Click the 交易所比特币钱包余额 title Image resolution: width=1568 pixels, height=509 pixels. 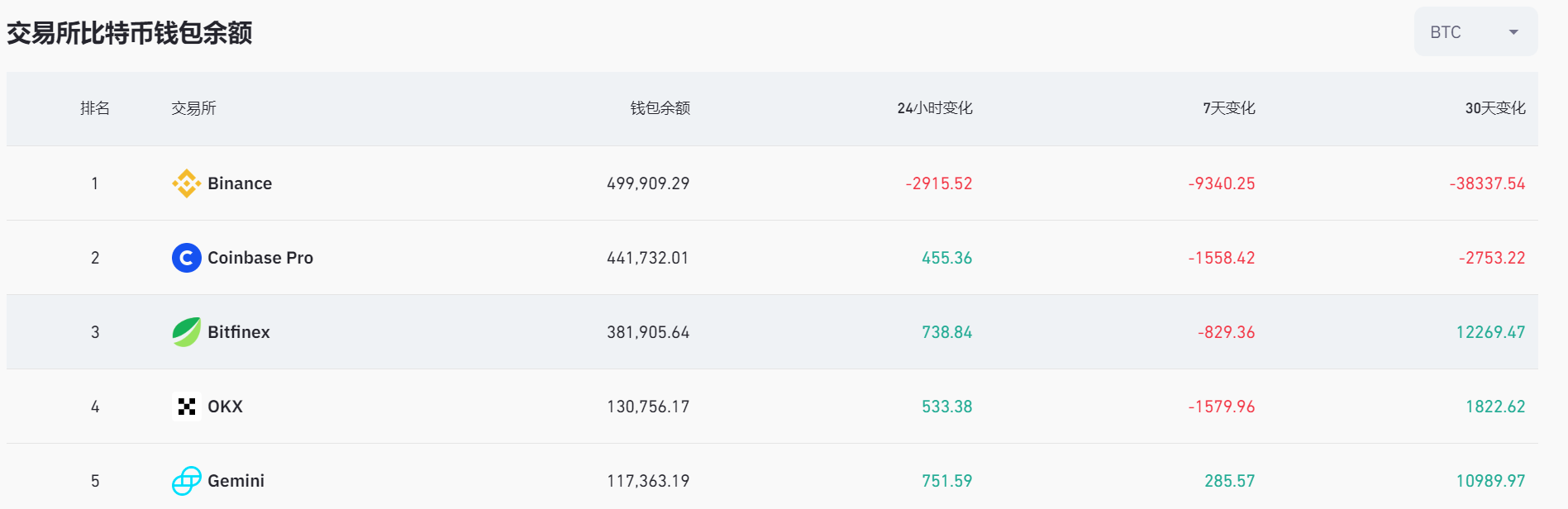[130, 33]
